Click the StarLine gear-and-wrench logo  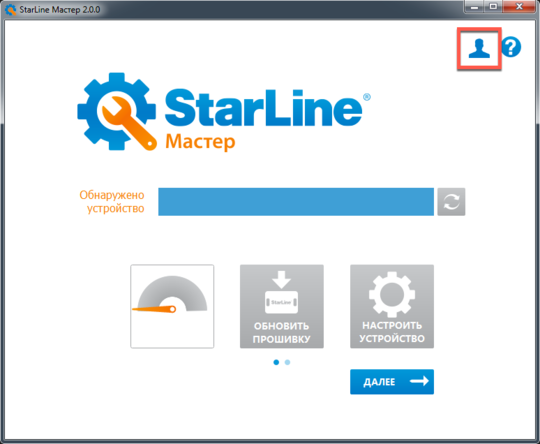117,112
